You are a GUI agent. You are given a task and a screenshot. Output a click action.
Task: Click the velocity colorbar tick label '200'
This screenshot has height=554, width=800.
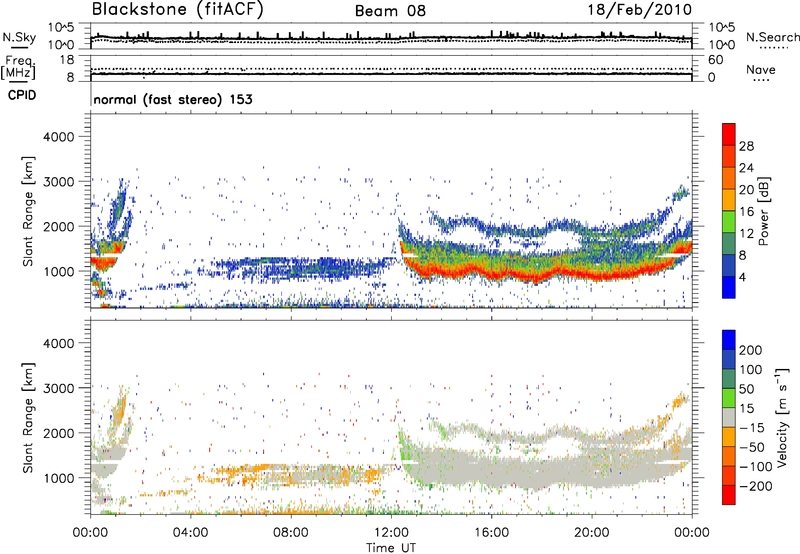(751, 350)
